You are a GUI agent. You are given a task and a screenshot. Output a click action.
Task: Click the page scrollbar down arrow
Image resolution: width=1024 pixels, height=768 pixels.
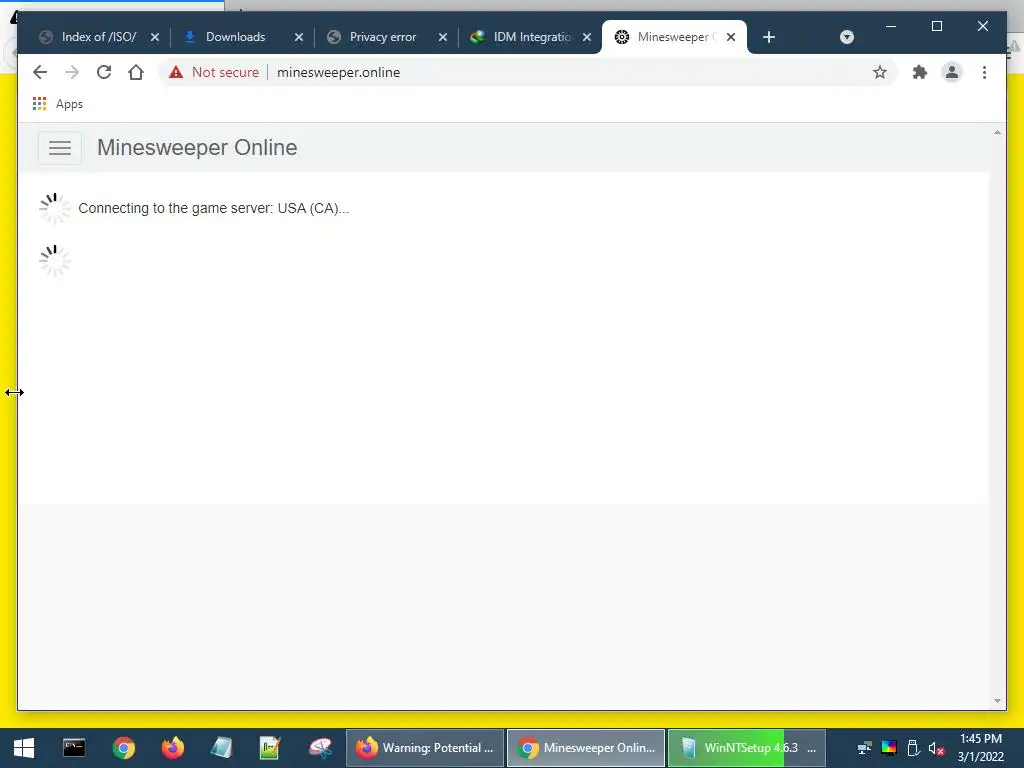coord(997,701)
